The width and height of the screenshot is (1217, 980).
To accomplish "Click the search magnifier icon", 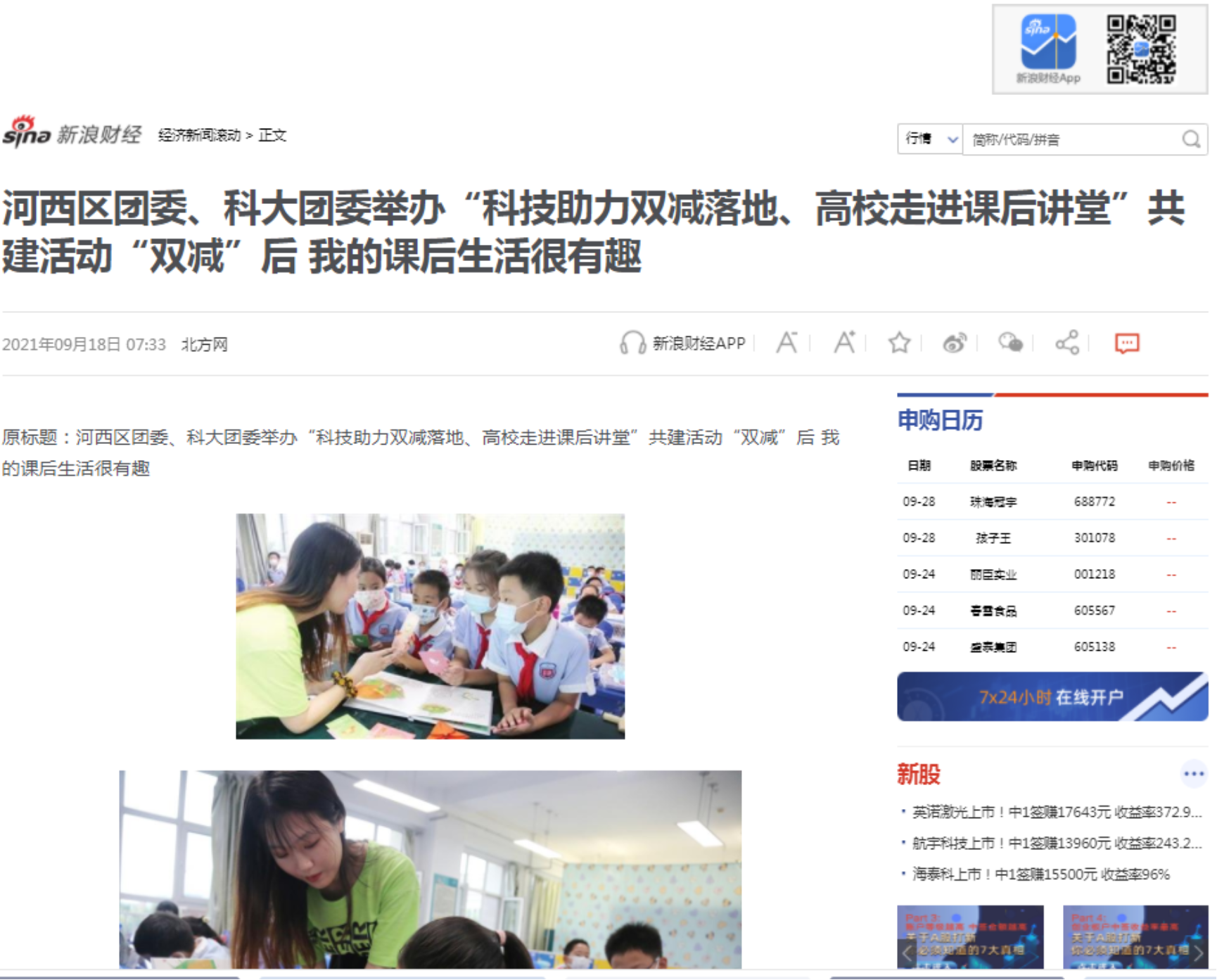I will click(x=1191, y=139).
